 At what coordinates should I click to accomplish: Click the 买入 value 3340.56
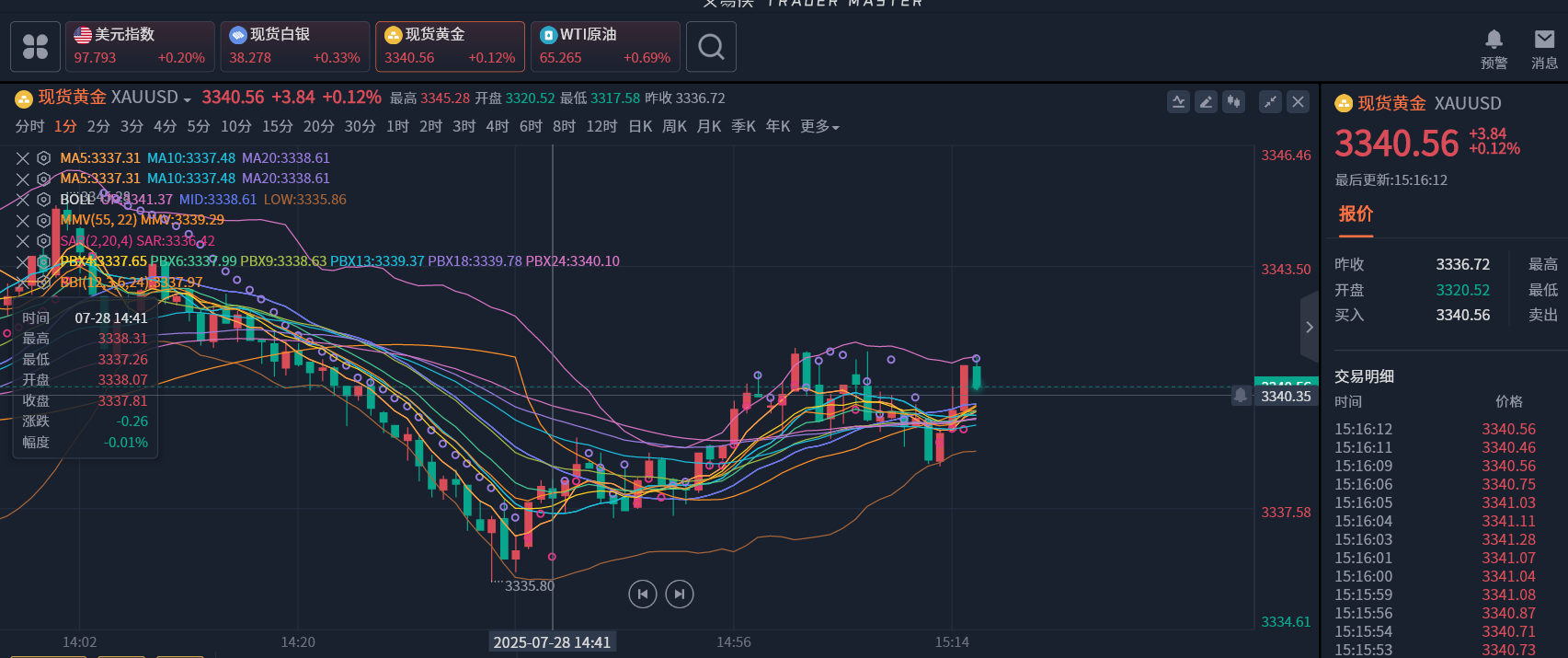pyautogui.click(x=1463, y=315)
